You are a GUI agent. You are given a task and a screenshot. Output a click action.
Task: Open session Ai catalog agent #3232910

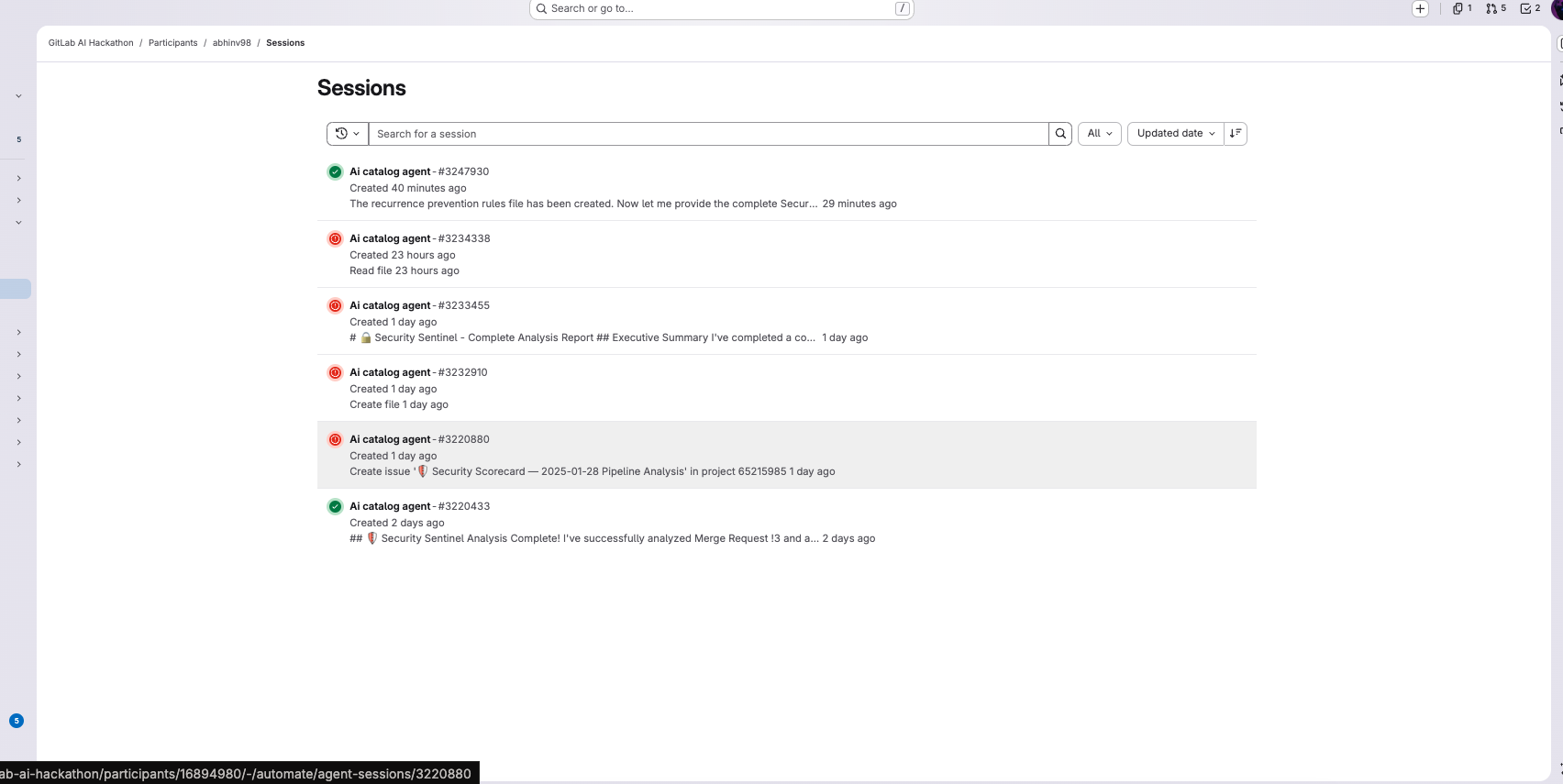tap(418, 372)
